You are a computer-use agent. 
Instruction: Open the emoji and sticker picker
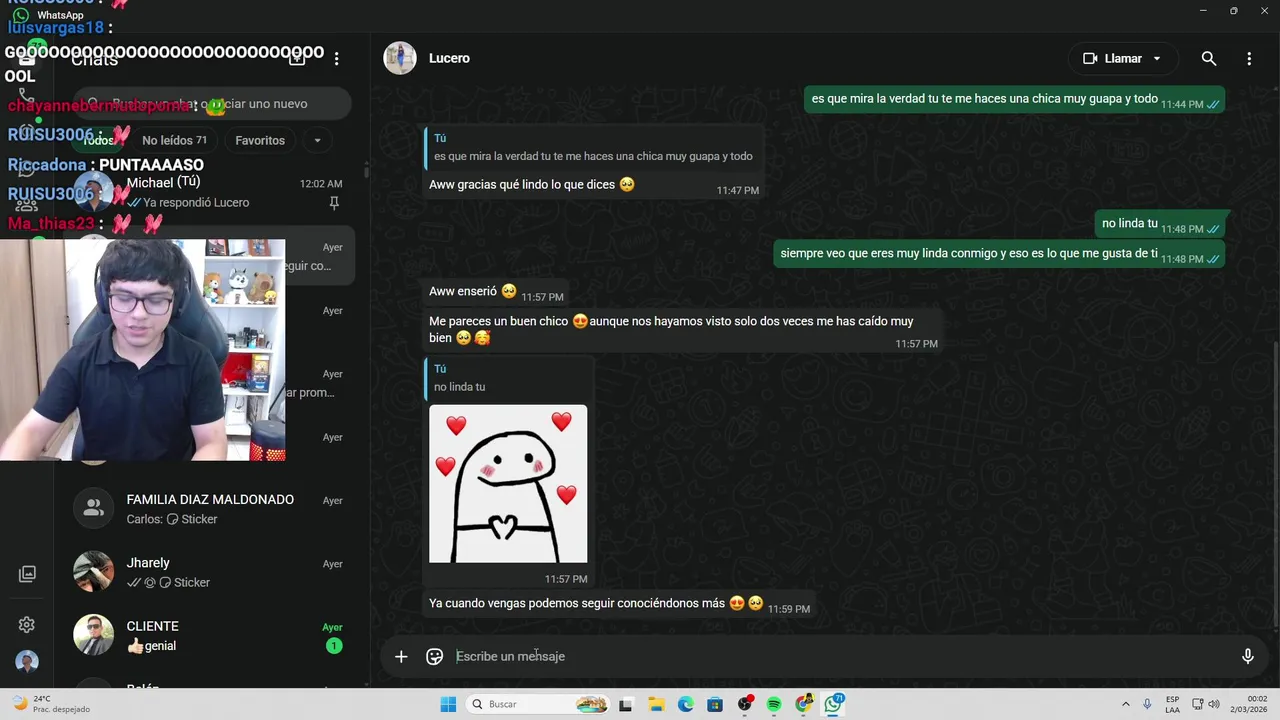[434, 657]
